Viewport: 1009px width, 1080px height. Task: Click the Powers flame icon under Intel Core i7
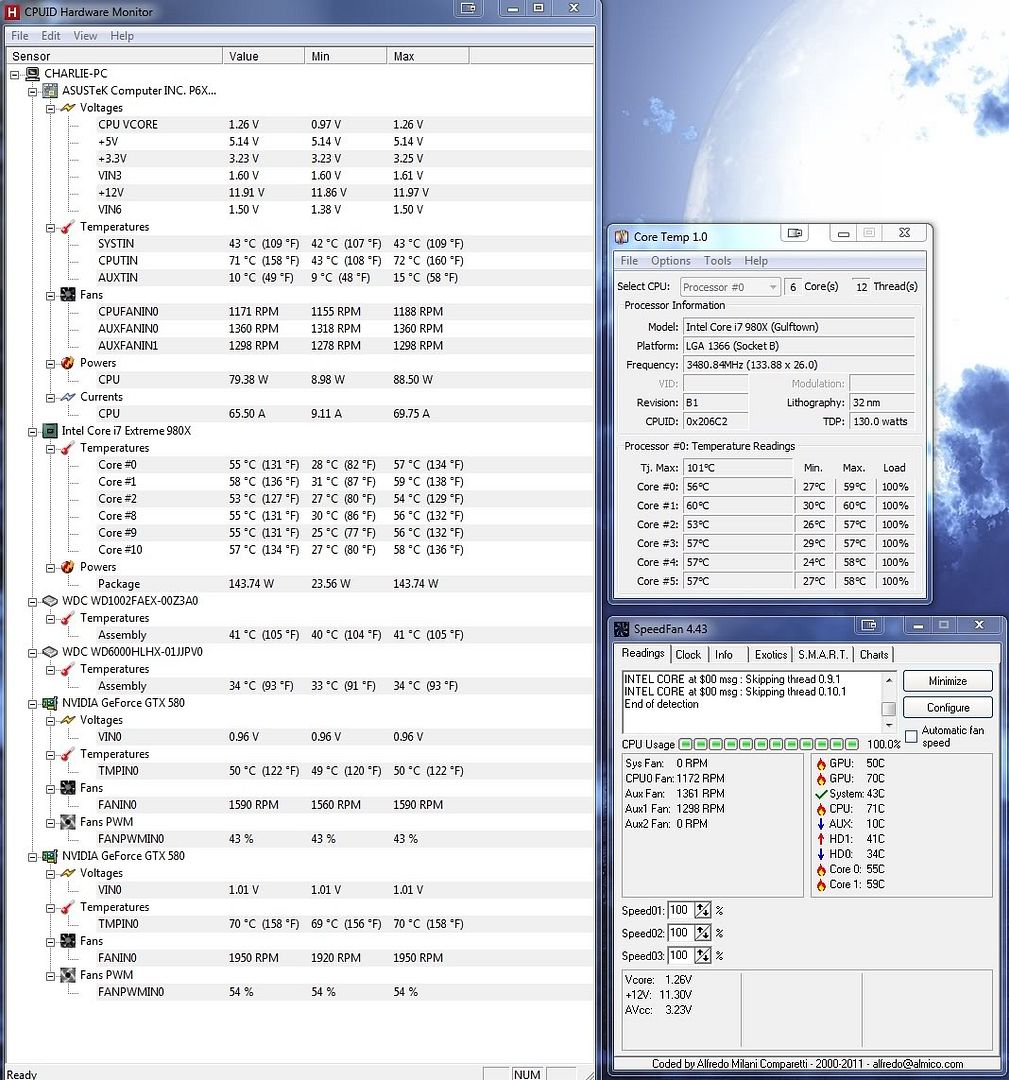click(67, 568)
